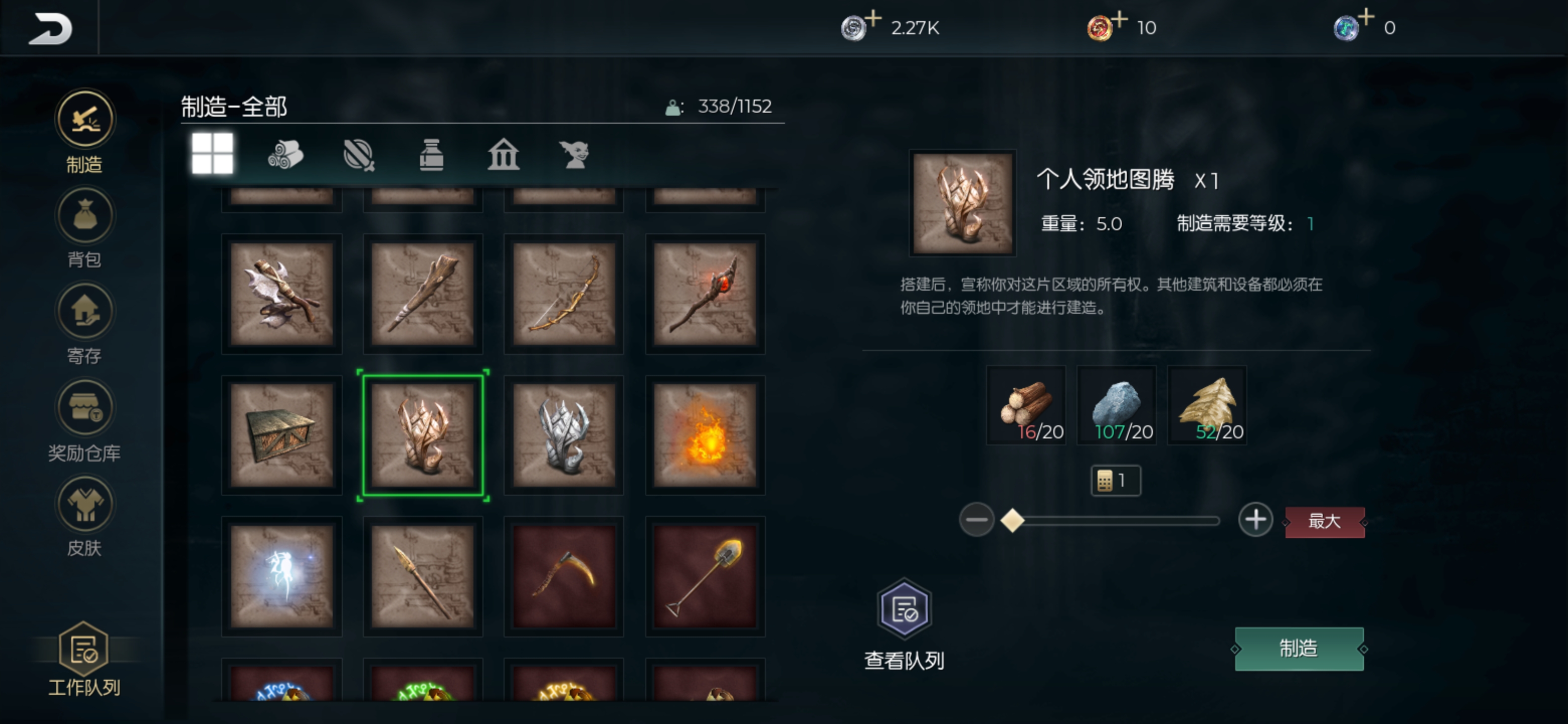Click the green 制造 craft button
The height and width of the screenshot is (724, 1568).
pyautogui.click(x=1299, y=649)
